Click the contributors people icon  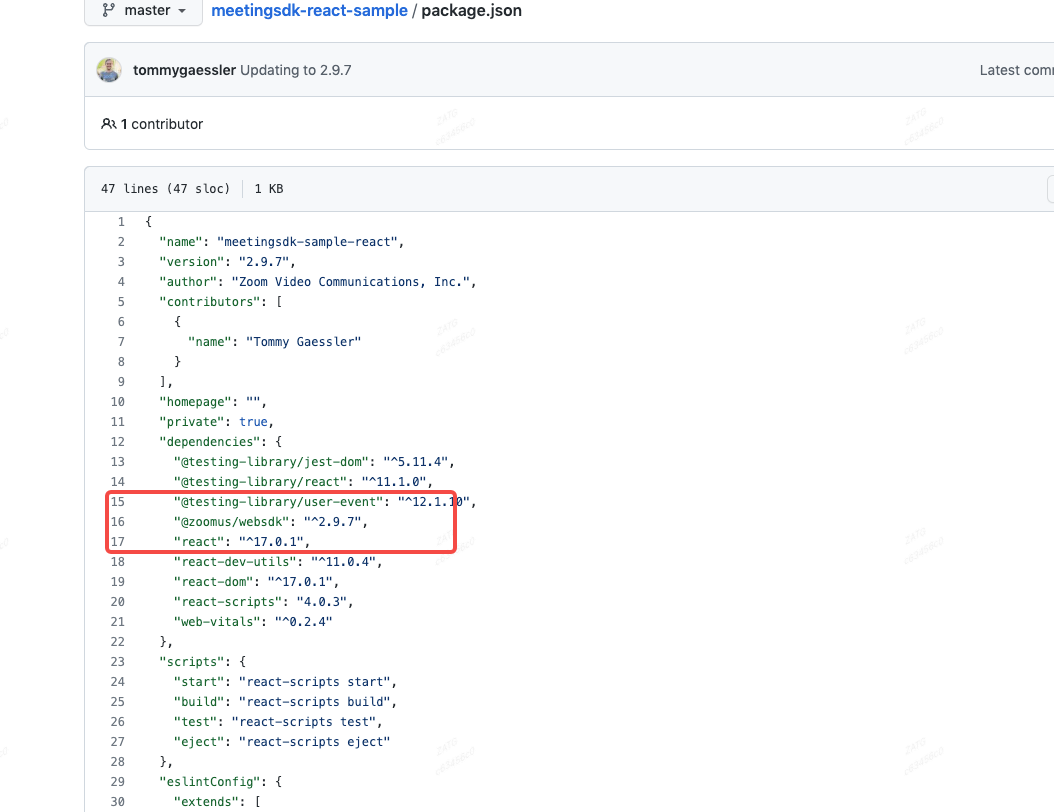click(108, 124)
